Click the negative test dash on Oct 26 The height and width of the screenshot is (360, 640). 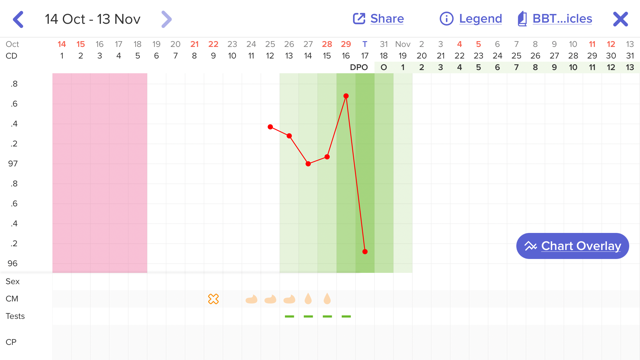[x=289, y=316]
